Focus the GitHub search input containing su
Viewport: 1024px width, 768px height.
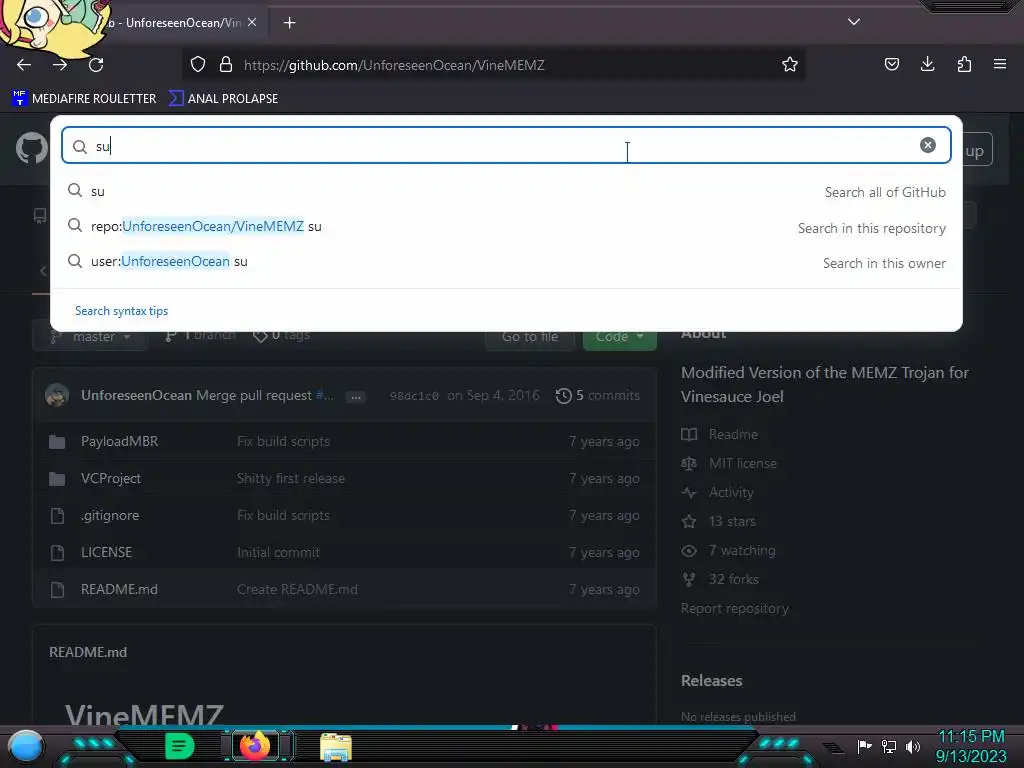tap(505, 145)
